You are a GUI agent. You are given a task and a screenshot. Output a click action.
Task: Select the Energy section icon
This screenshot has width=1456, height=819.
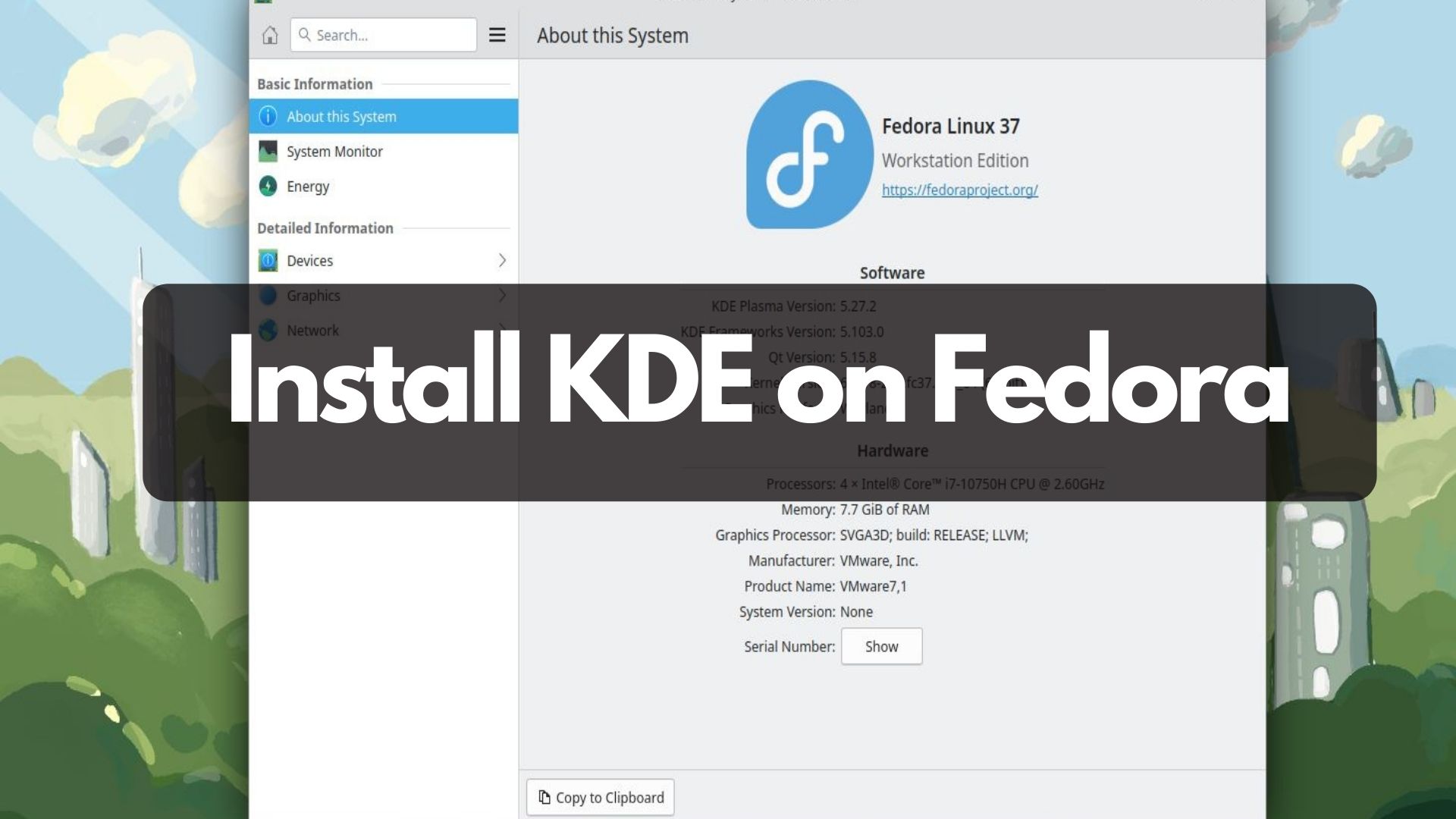click(269, 186)
